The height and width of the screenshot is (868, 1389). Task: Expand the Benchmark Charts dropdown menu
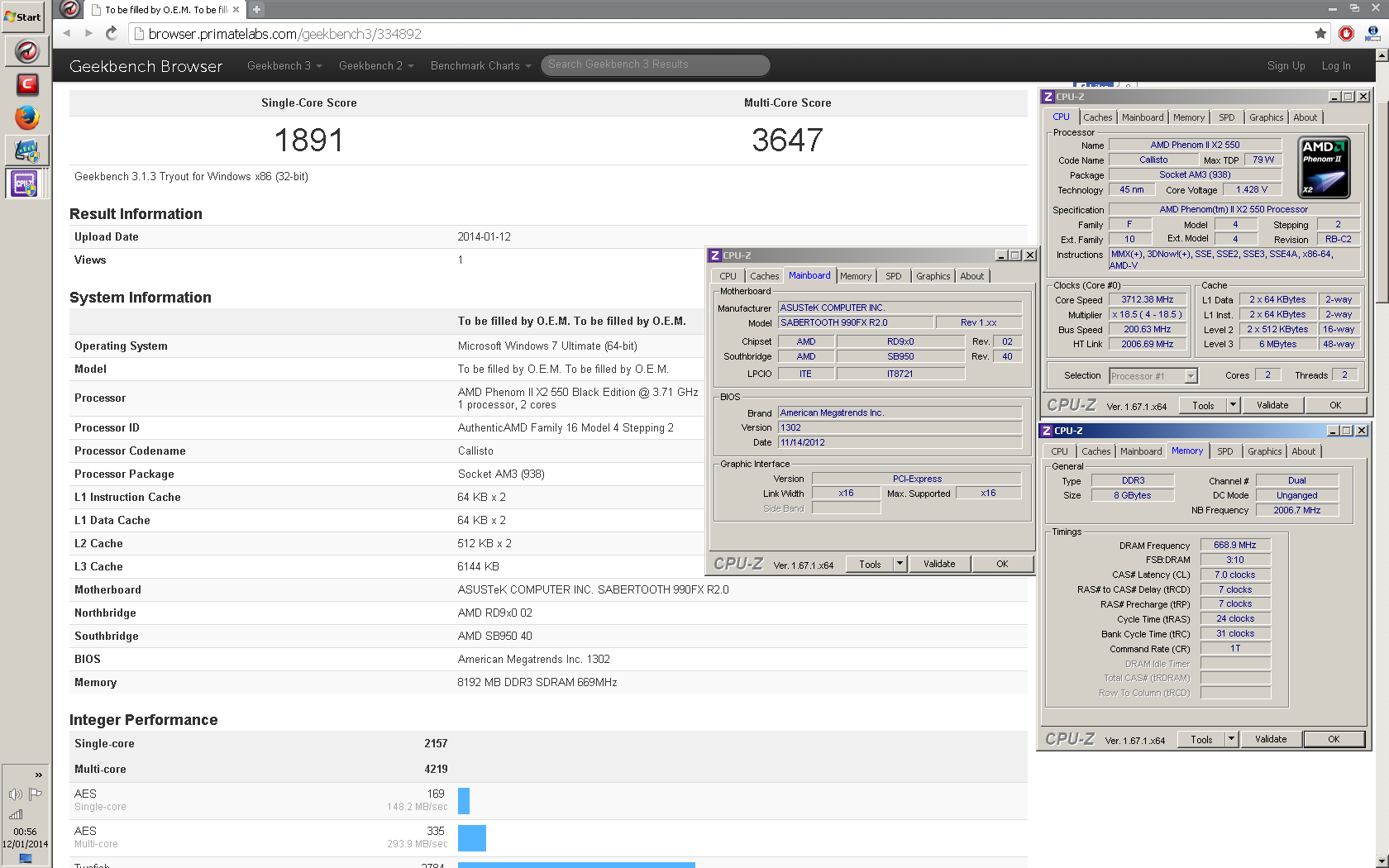click(480, 65)
